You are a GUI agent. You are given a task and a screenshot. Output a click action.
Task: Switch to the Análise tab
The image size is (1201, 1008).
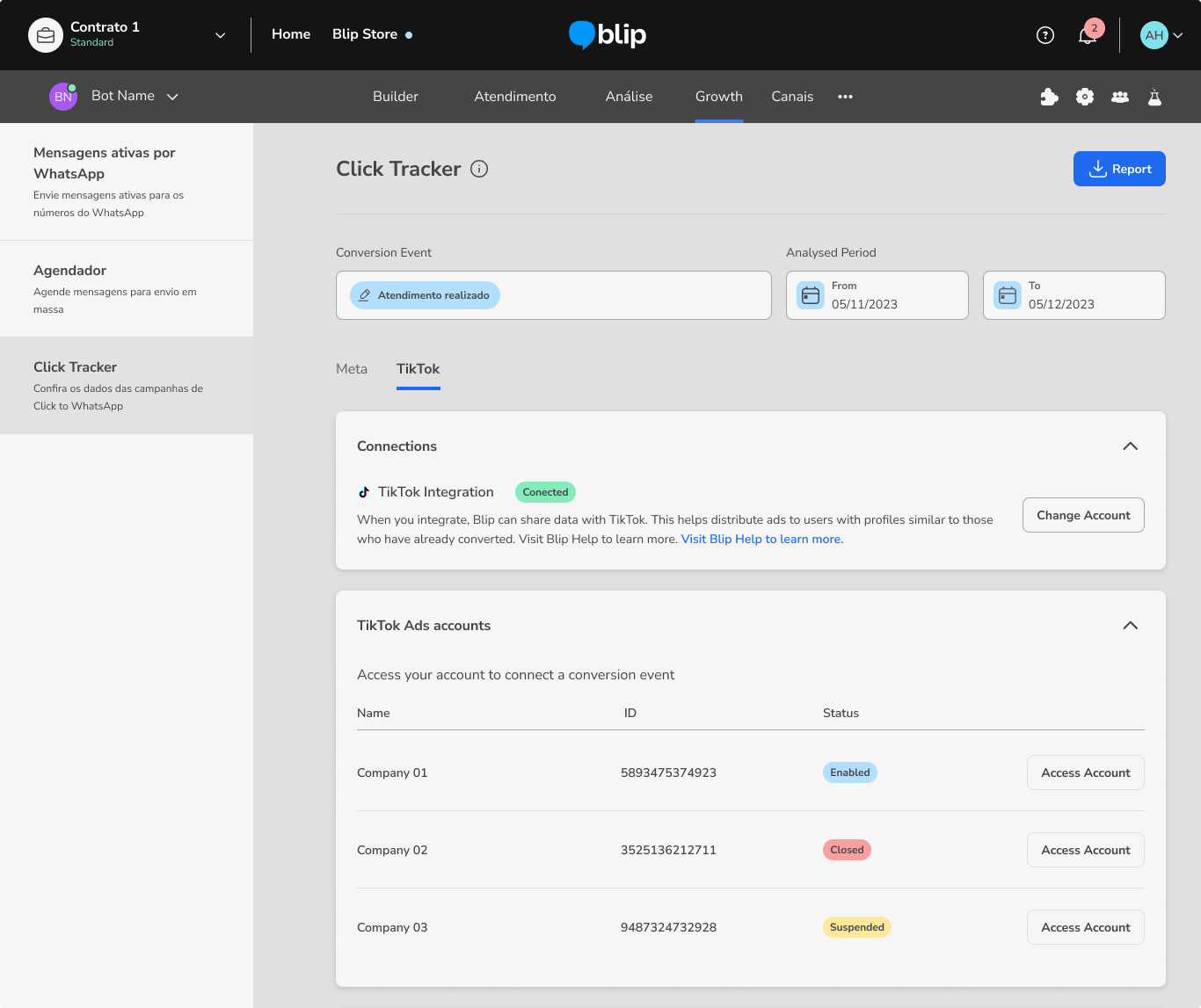(x=630, y=97)
